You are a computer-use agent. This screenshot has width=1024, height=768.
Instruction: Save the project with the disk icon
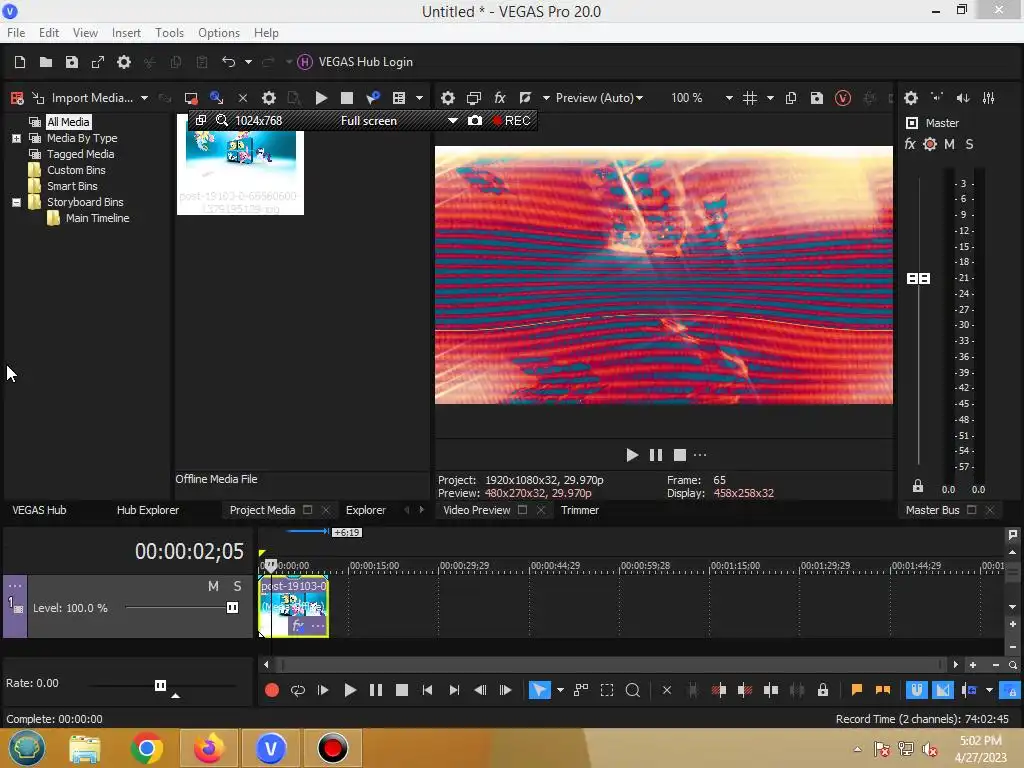pyautogui.click(x=72, y=62)
